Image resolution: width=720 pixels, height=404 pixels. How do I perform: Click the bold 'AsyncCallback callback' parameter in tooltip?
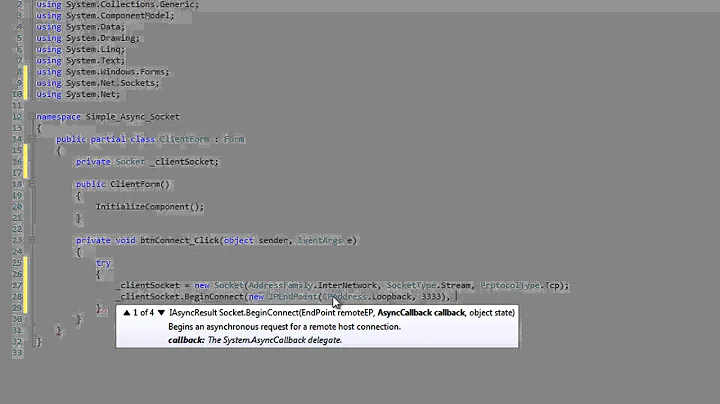click(x=421, y=313)
